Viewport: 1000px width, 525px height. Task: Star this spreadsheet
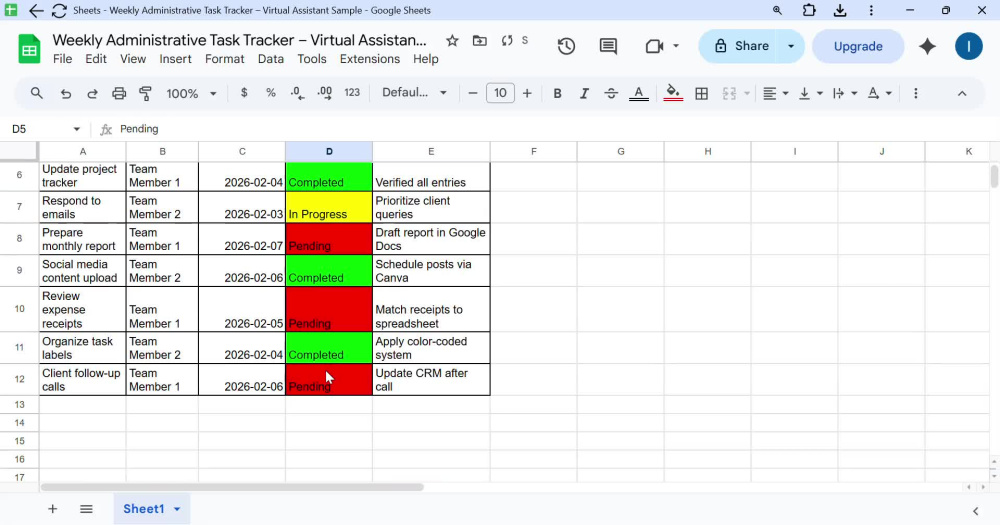(x=452, y=41)
